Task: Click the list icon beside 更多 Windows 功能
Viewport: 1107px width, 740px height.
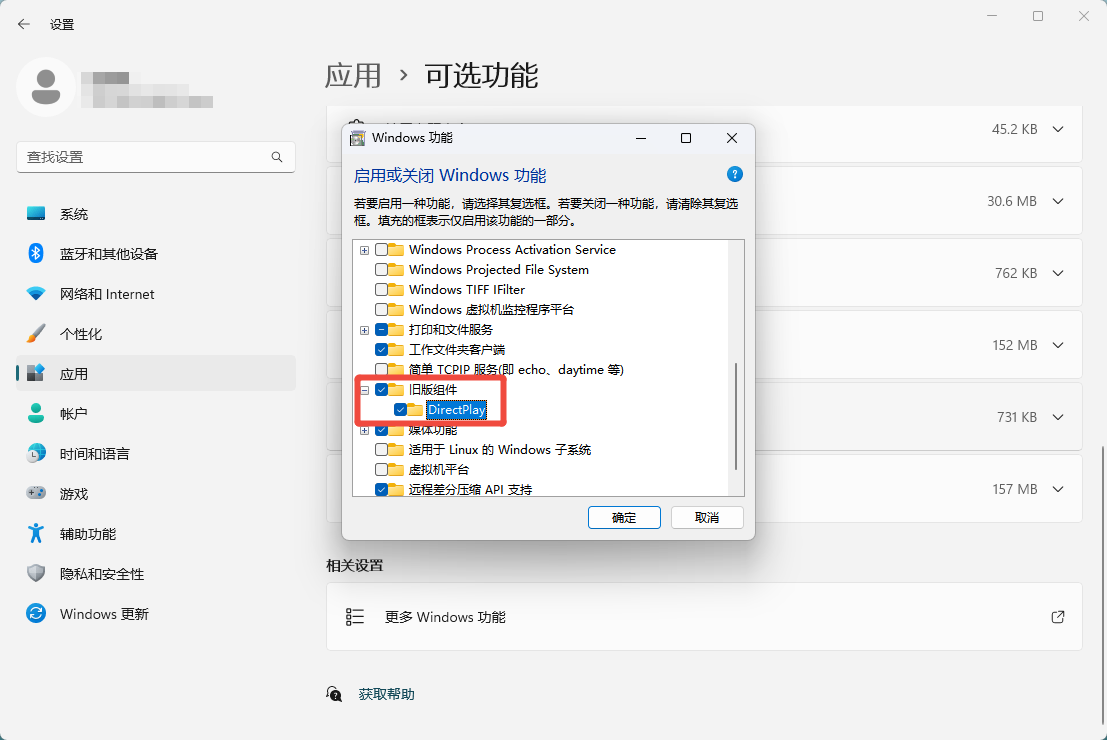Action: coord(354,617)
